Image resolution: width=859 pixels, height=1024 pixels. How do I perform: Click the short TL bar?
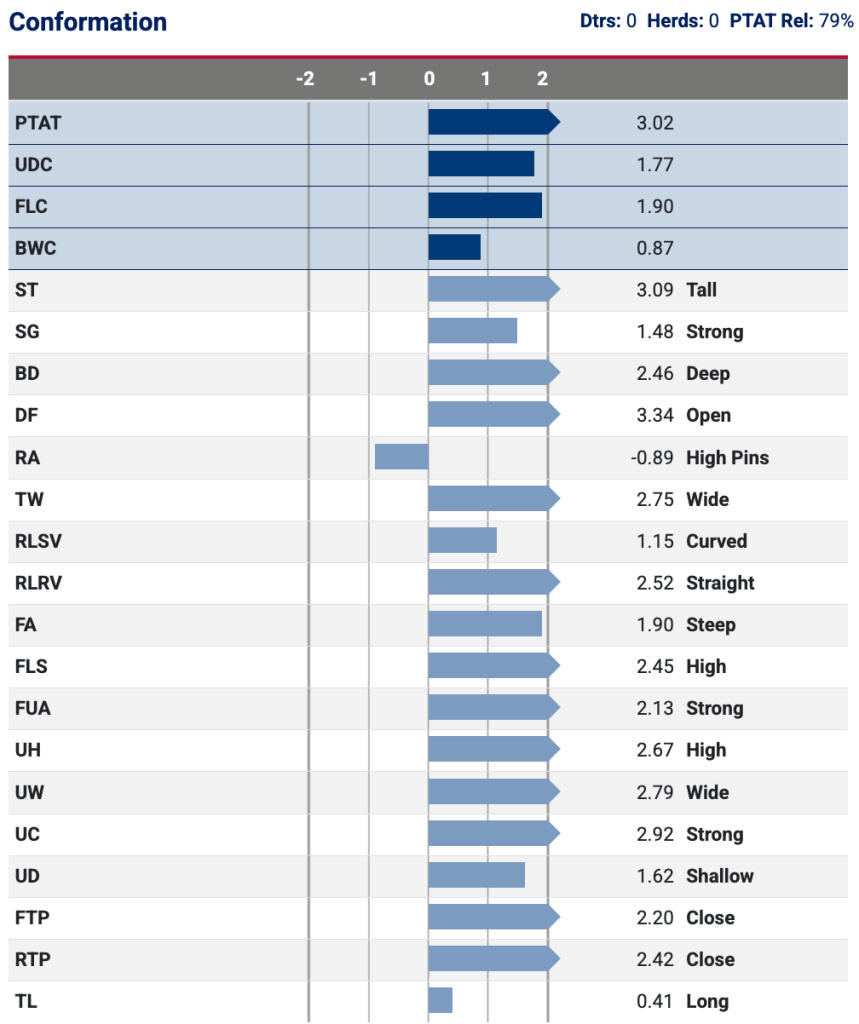point(440,1000)
